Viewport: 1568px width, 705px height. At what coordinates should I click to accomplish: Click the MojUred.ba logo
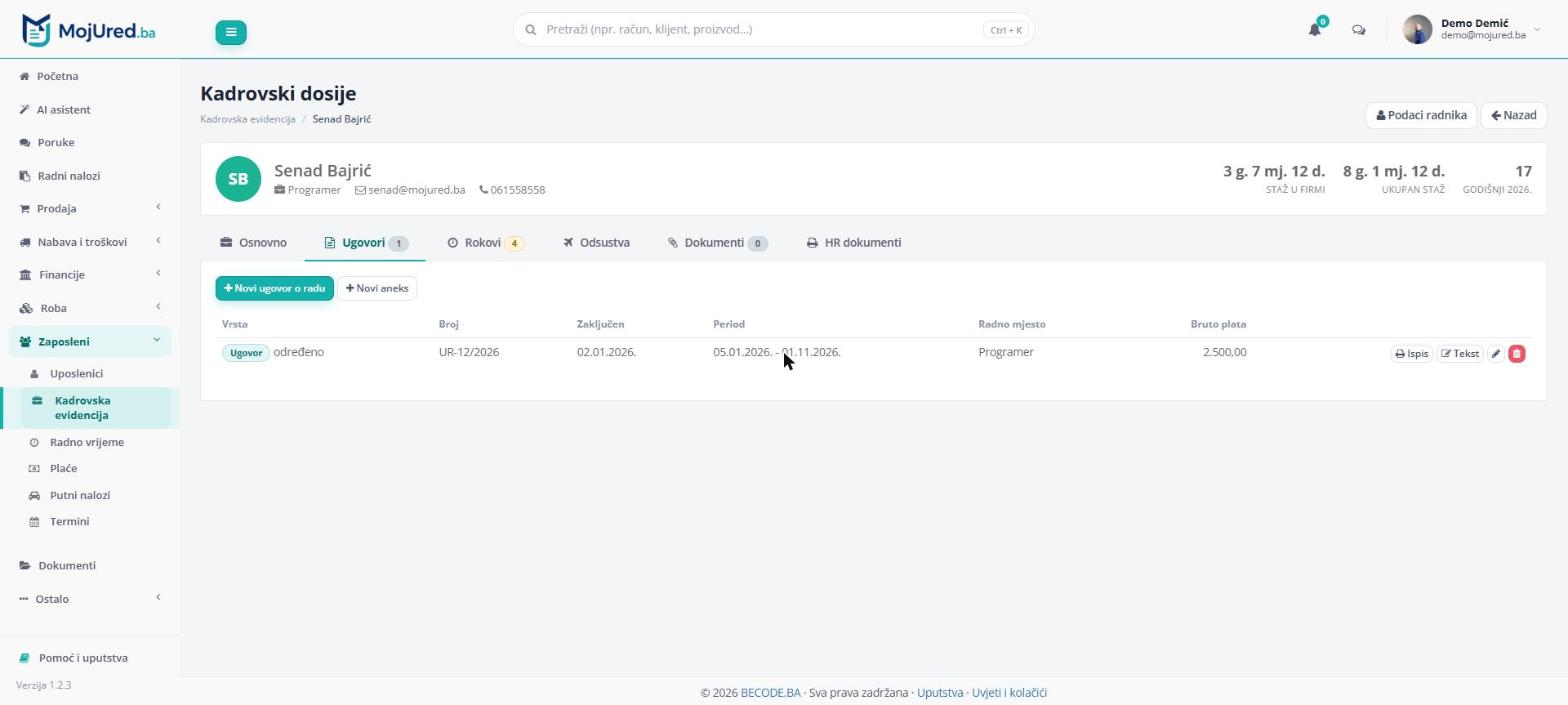[x=89, y=30]
